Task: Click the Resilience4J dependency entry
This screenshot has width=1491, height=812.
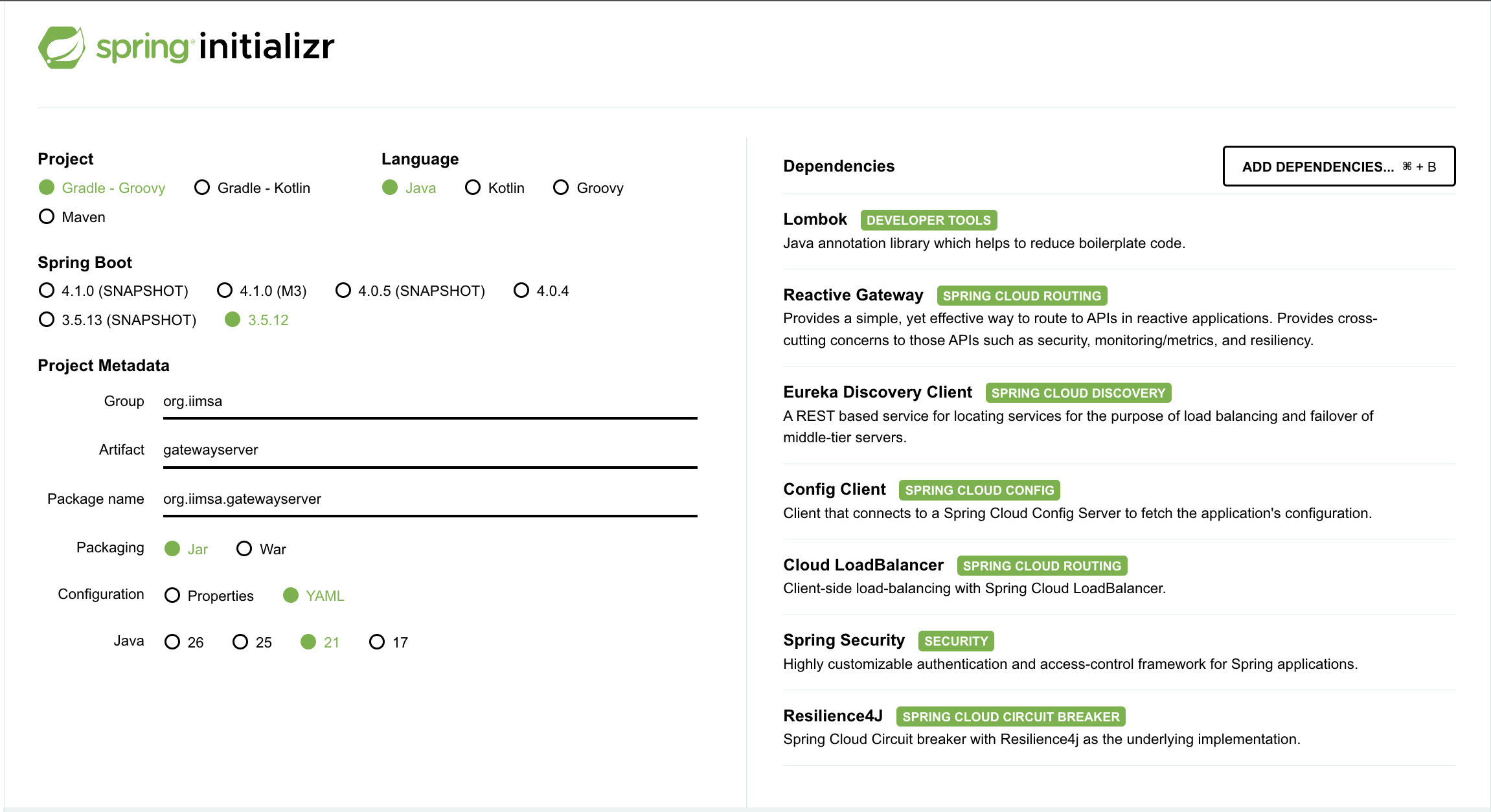Action: [x=832, y=716]
